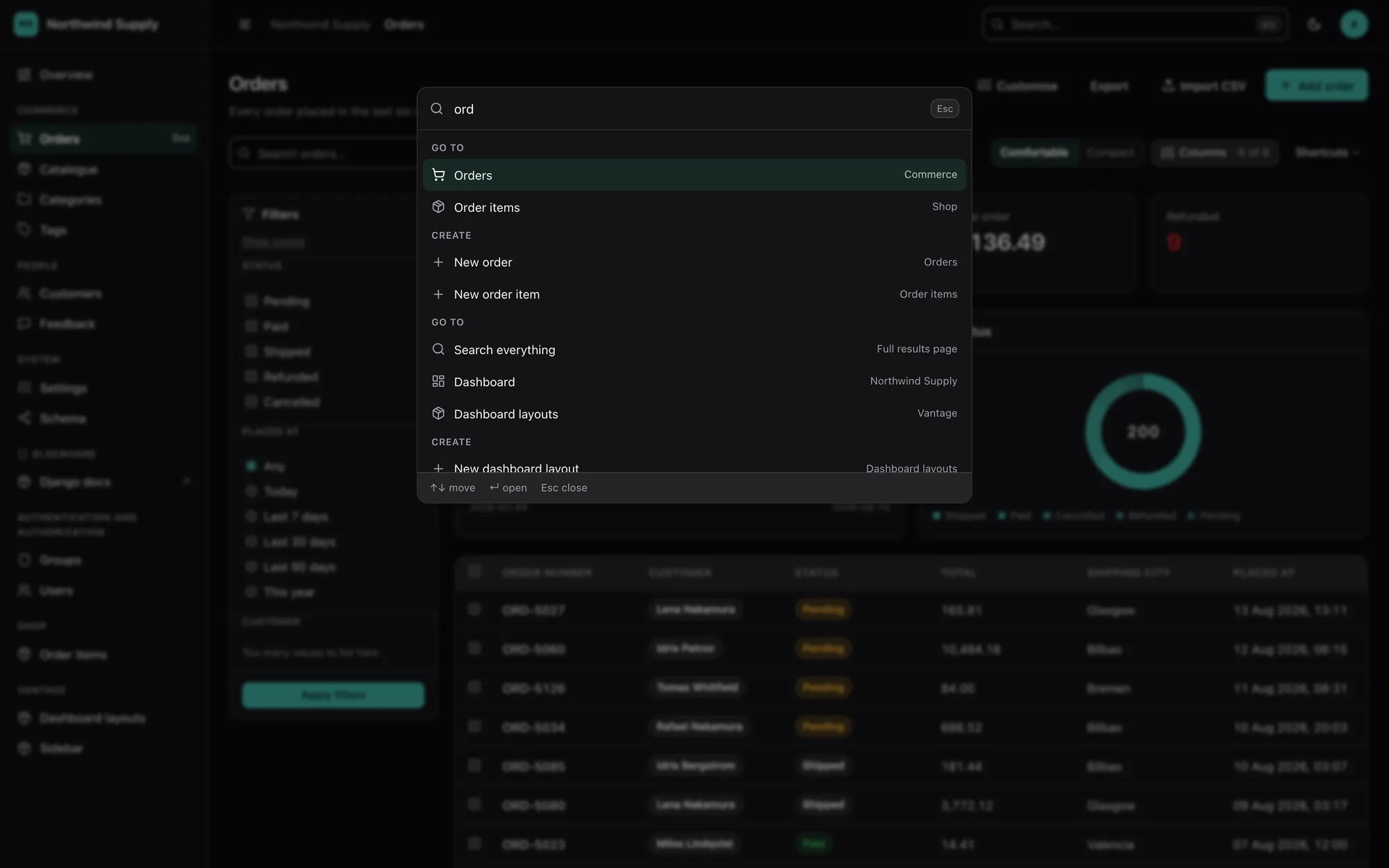
Task: Open the Search everything full results entry
Action: coord(694,349)
